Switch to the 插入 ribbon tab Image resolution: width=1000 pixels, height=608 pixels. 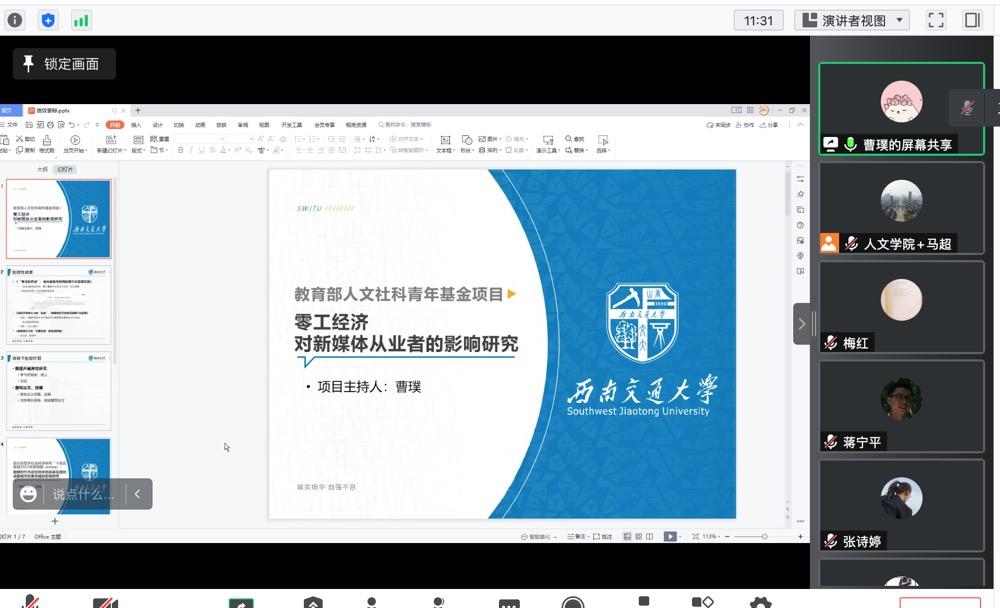coord(136,125)
